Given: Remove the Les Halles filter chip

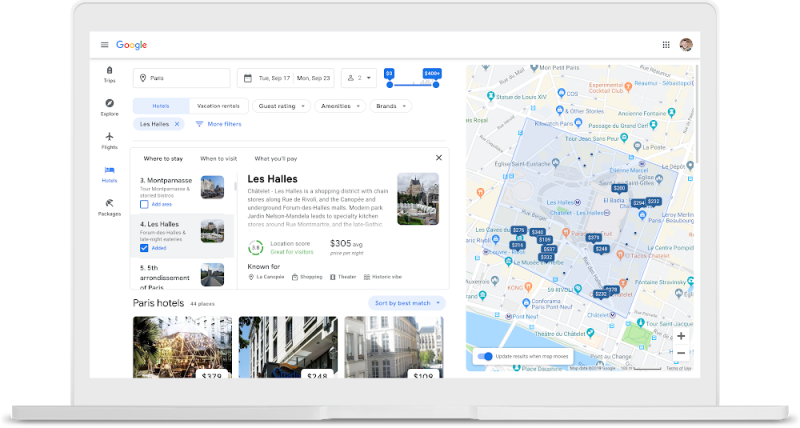Looking at the screenshot, I should [177, 124].
